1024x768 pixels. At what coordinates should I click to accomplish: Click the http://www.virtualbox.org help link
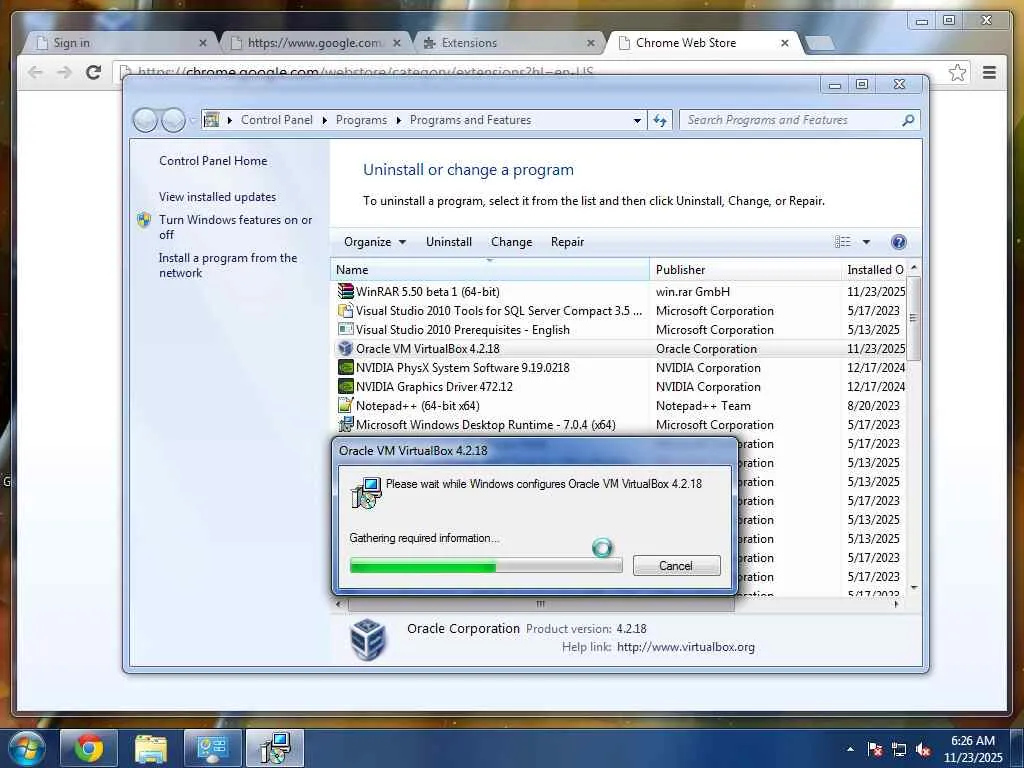[x=686, y=647]
